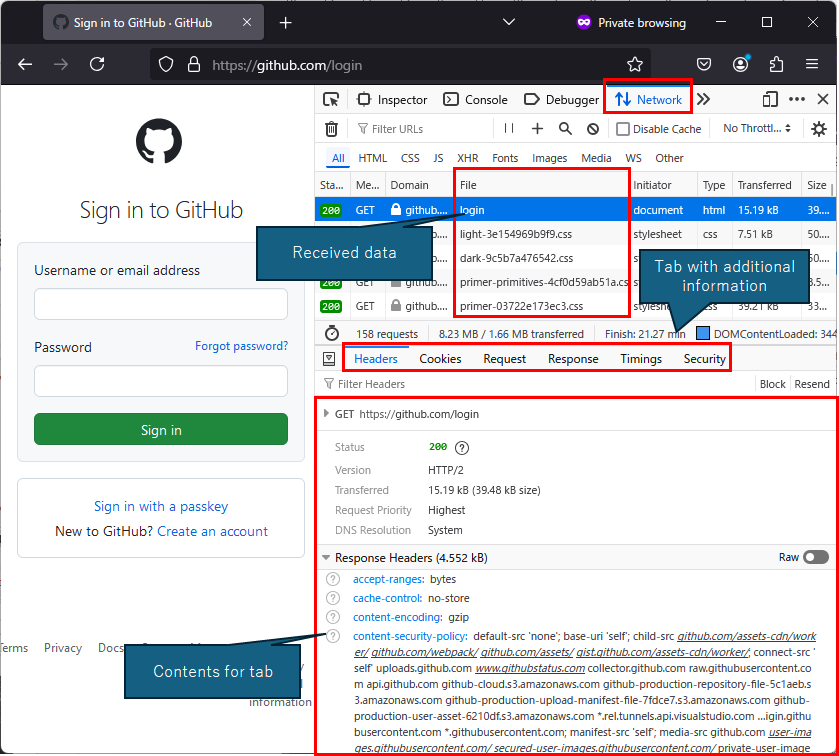The height and width of the screenshot is (756, 839).
Task: Open DevTools three-dot options menu
Action: pos(797,100)
